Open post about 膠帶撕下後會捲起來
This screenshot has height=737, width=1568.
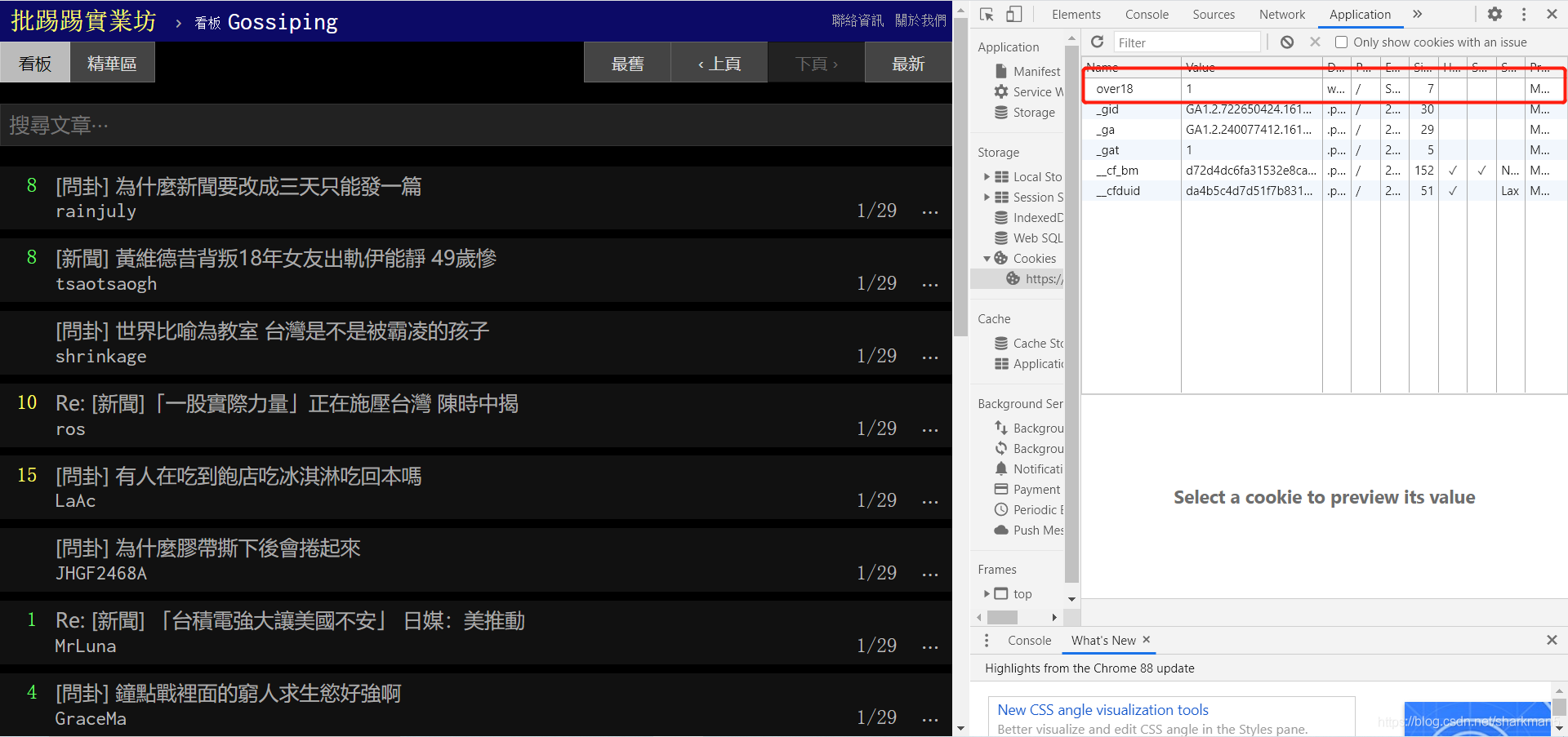pyautogui.click(x=208, y=548)
